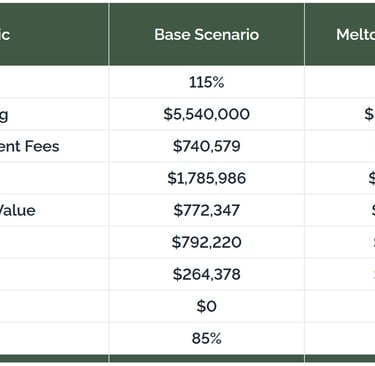
Task: Click the $740,579 value
Action: click(x=207, y=146)
